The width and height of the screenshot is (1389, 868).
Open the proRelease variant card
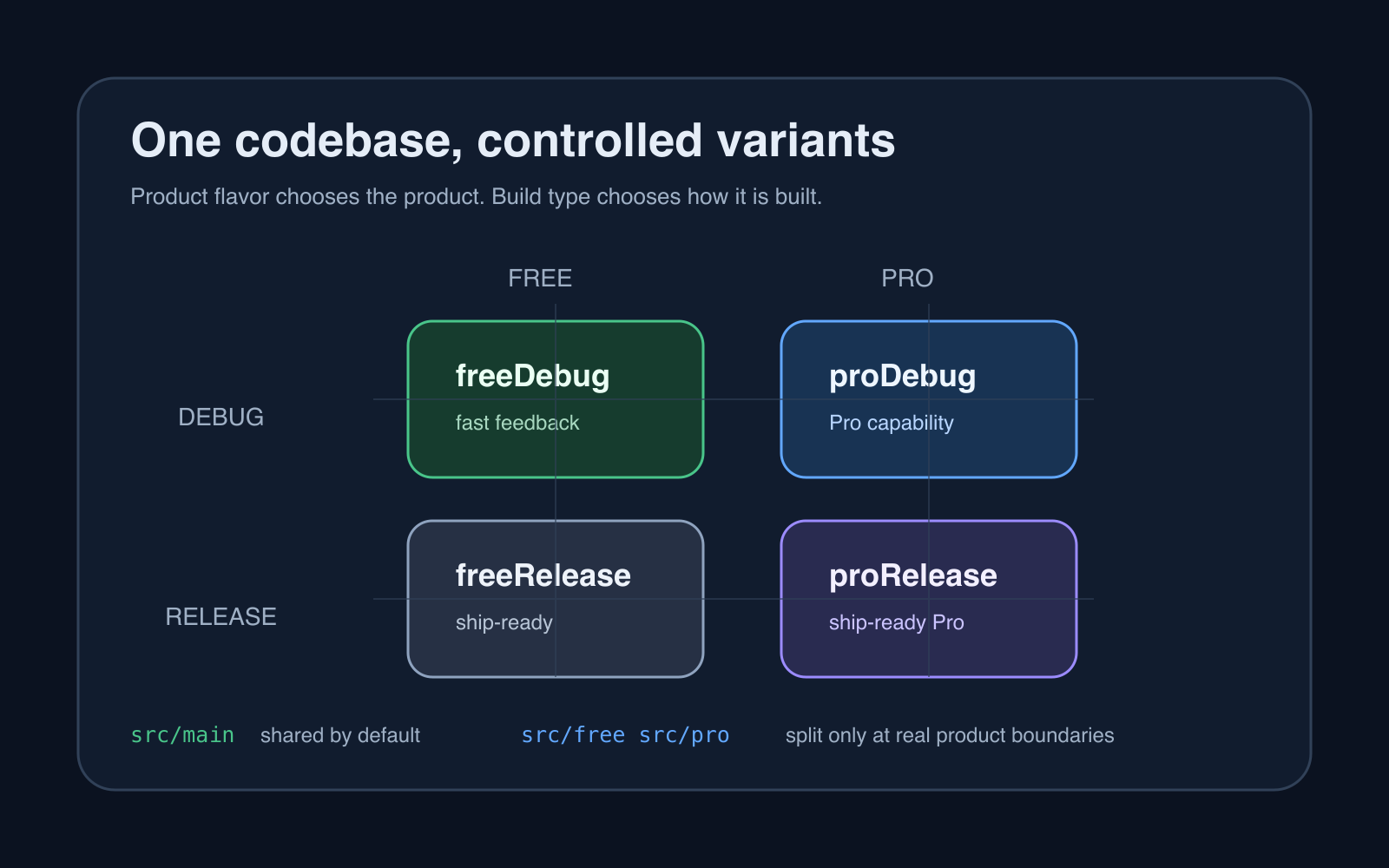point(929,599)
